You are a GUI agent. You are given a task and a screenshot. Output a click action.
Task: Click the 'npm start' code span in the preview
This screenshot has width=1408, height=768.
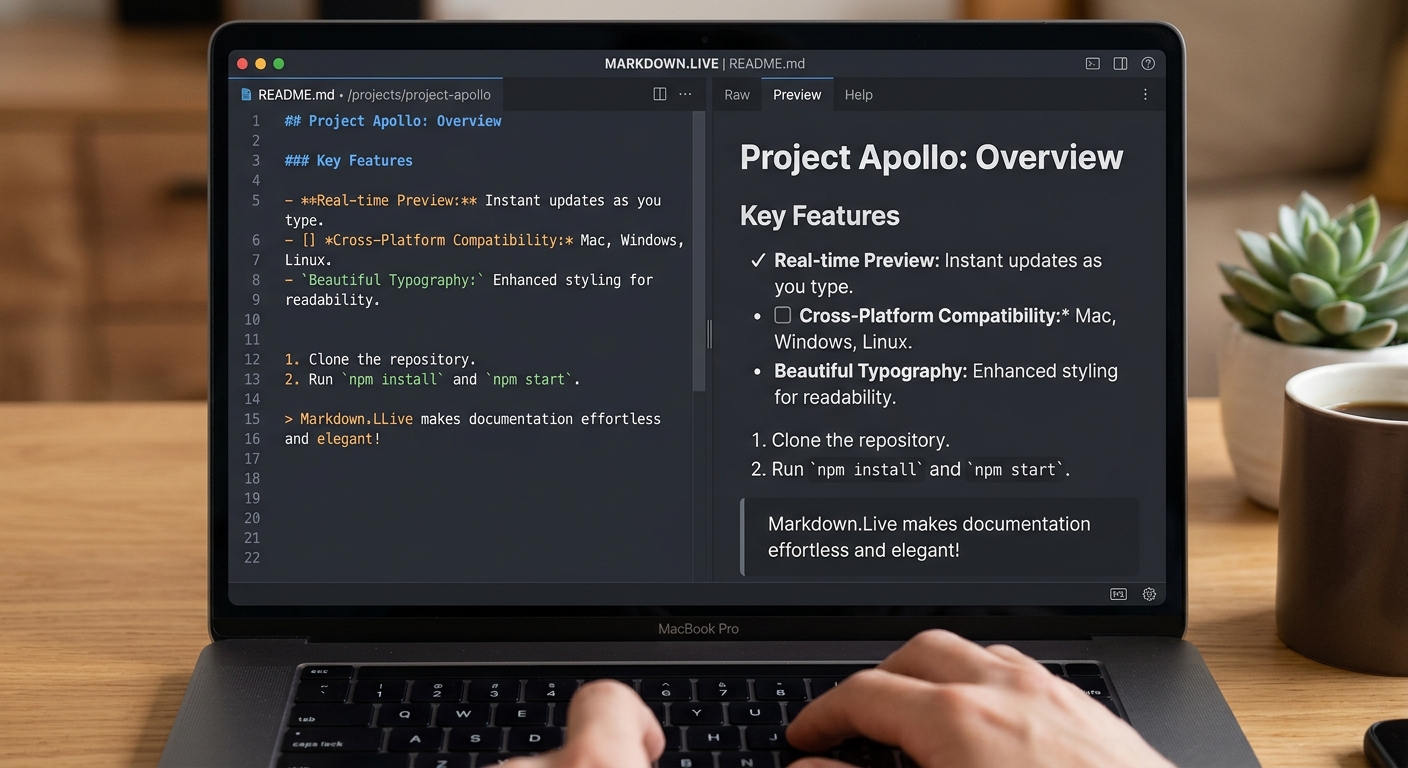click(x=1016, y=470)
